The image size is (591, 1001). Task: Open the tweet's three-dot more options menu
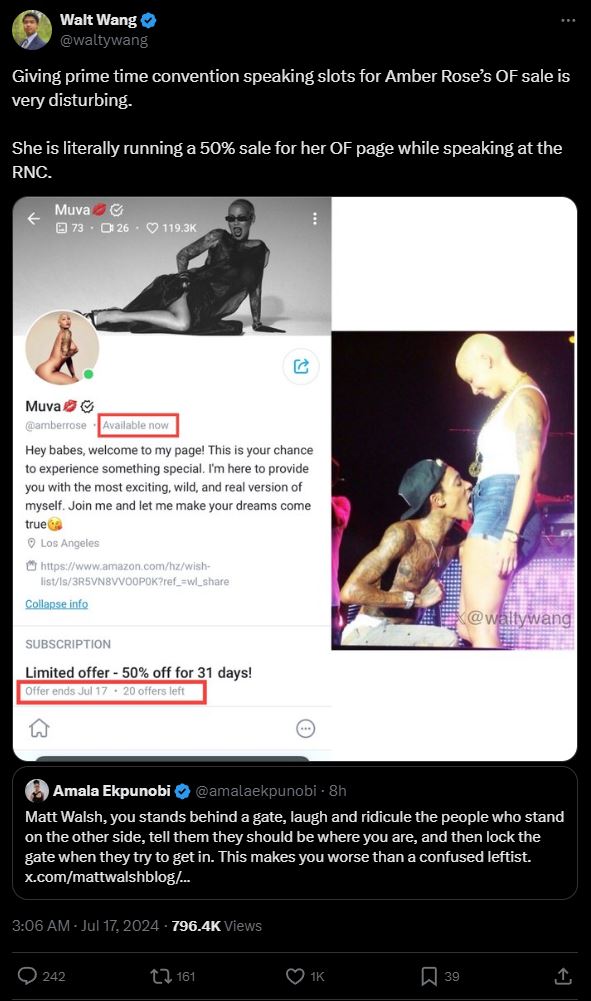567,20
